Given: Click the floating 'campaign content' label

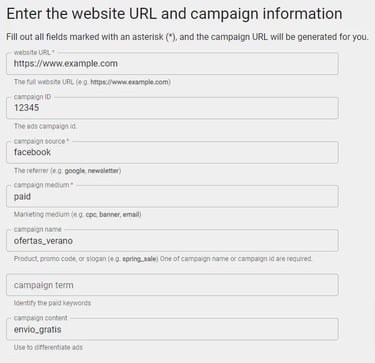Looking at the screenshot, I should tap(40, 318).
